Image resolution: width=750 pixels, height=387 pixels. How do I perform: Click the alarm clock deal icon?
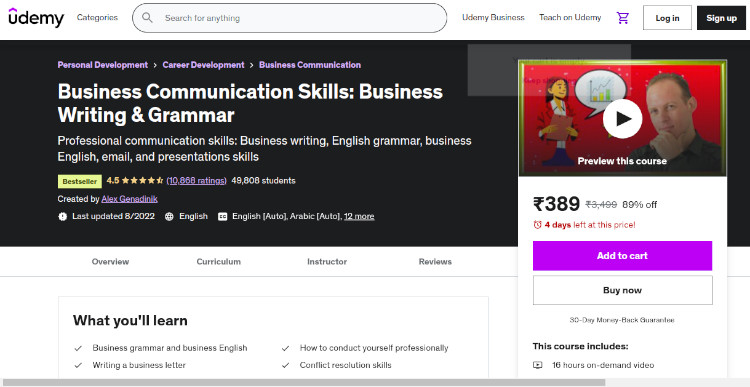click(x=538, y=224)
